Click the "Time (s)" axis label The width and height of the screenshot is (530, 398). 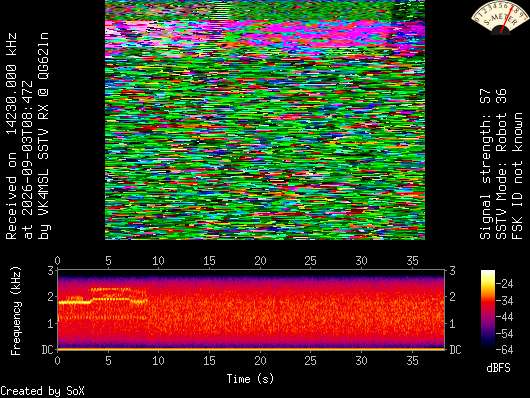250,379
